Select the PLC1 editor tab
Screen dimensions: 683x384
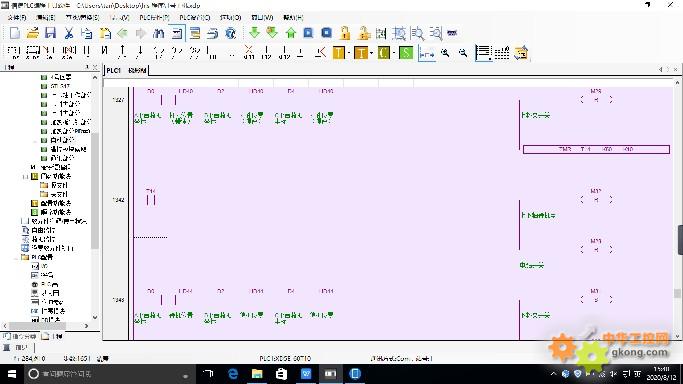(x=114, y=70)
